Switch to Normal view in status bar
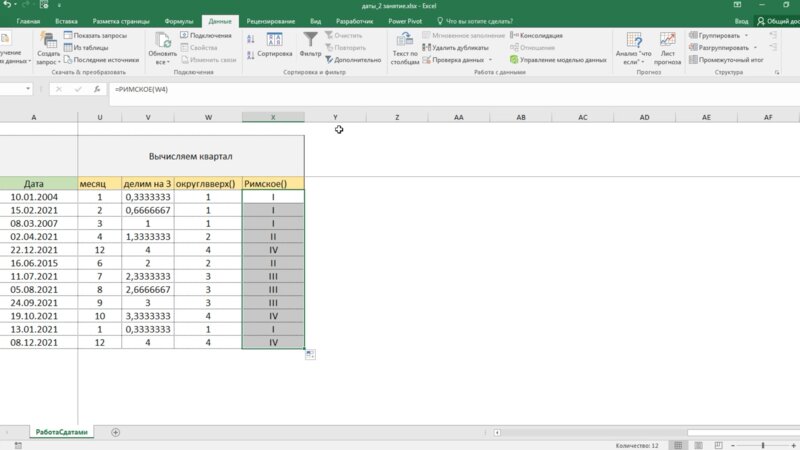The image size is (800, 450). point(678,445)
